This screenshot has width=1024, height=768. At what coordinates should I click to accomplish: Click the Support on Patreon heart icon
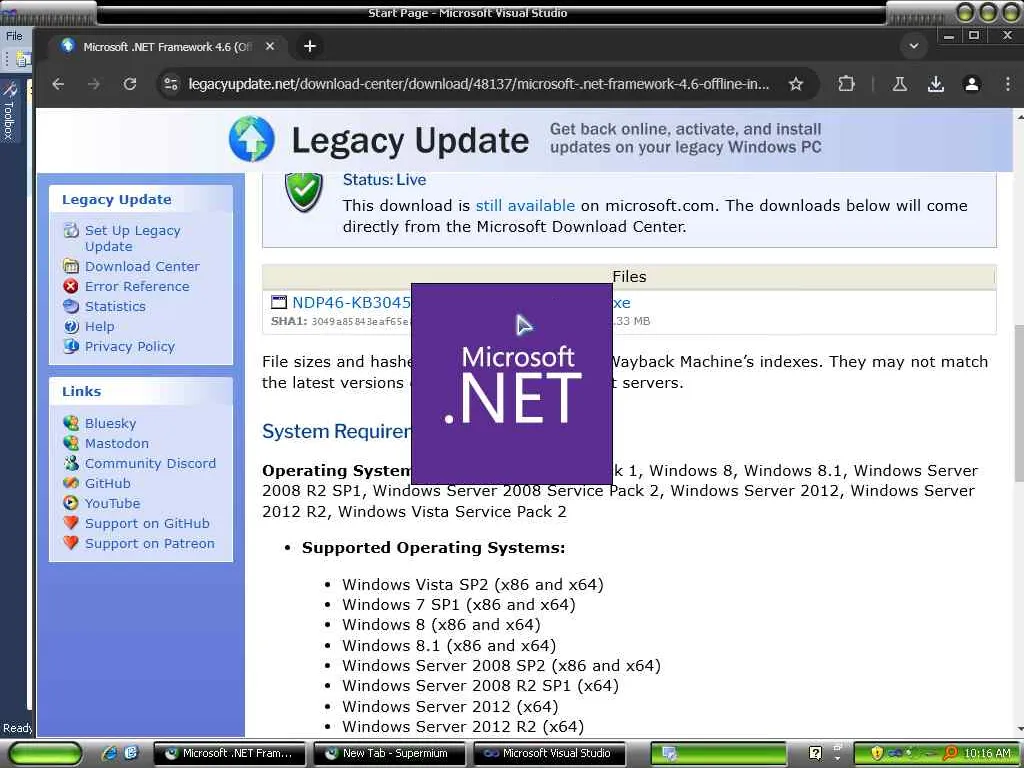71,543
